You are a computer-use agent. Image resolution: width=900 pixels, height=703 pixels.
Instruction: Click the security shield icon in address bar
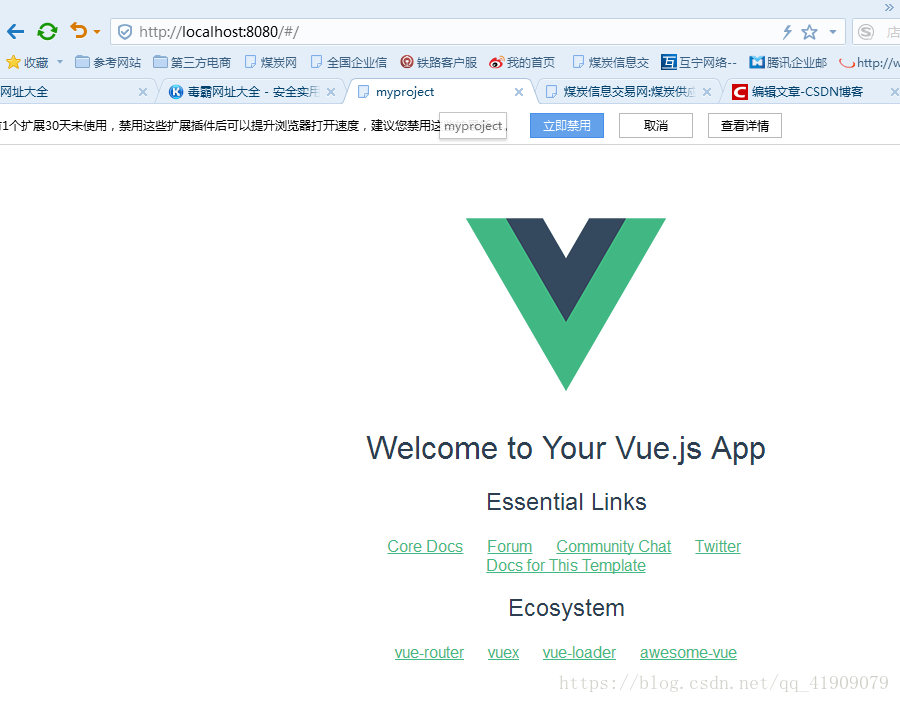click(x=125, y=32)
